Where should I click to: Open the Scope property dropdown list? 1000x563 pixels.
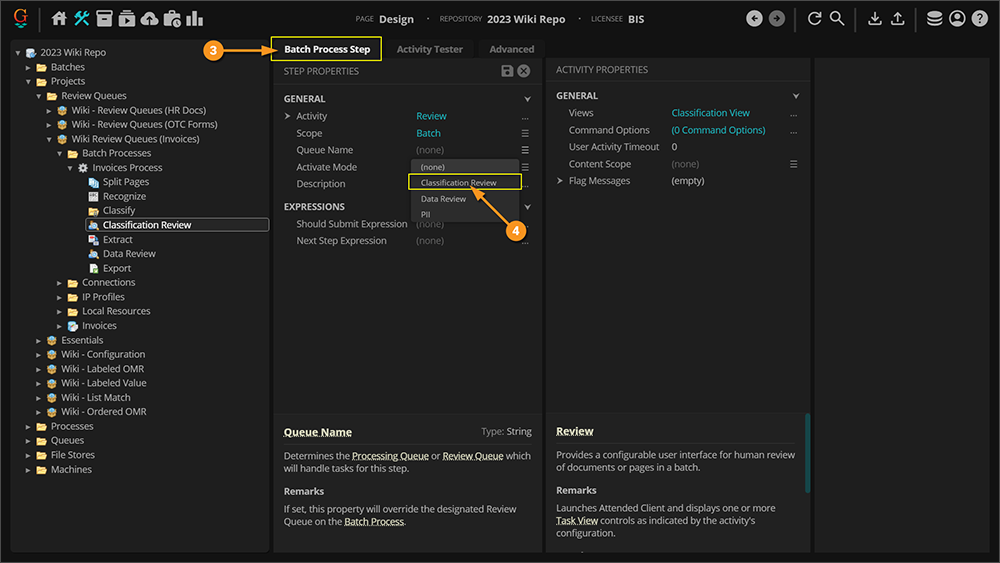click(525, 133)
